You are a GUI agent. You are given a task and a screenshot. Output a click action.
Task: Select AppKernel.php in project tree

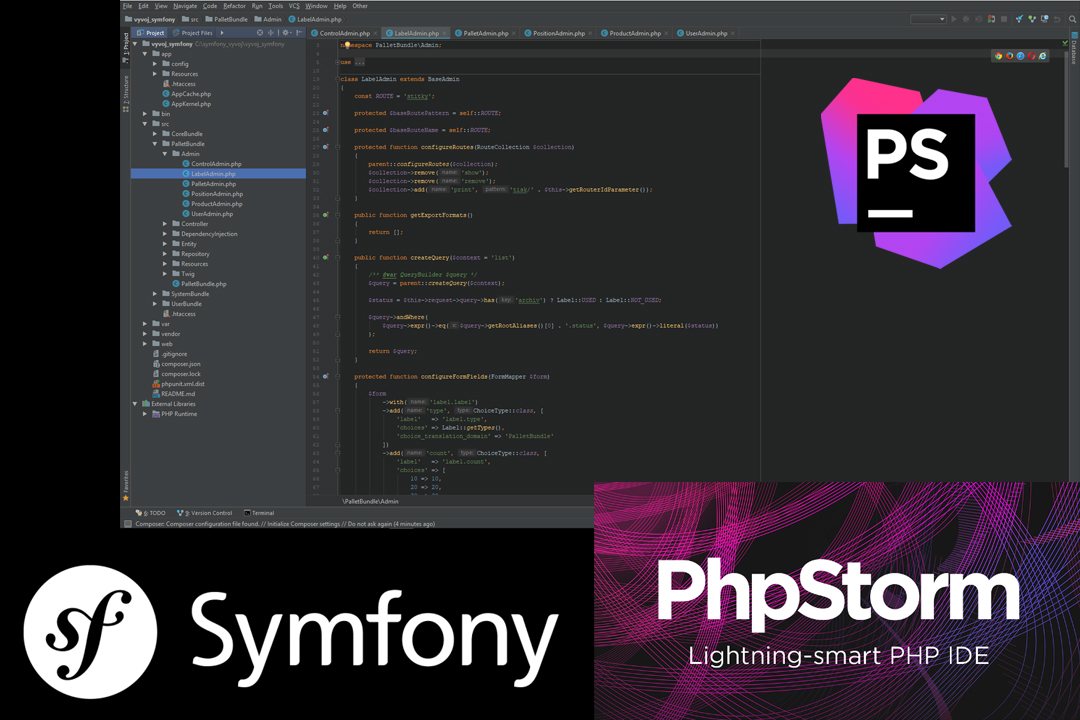click(x=186, y=104)
